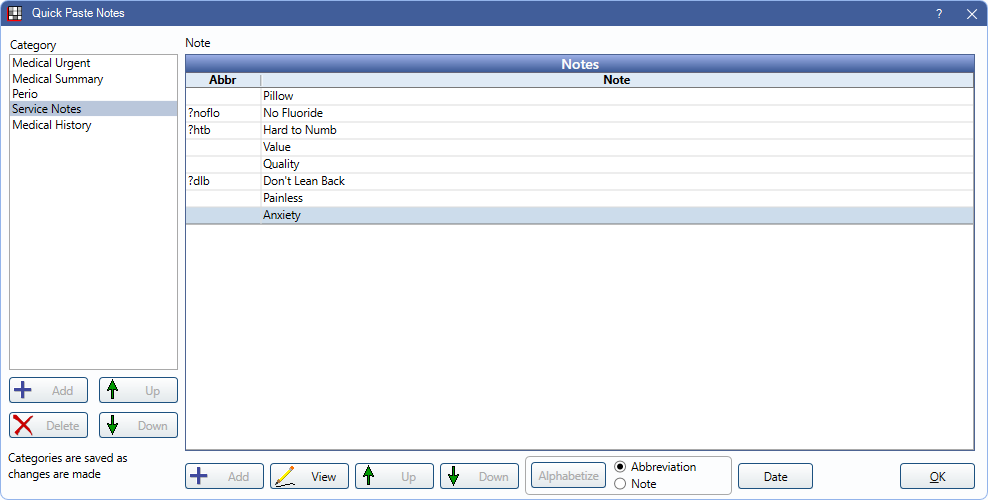Screen dimensions: 988x500
Task: Open the Medical History category
Action: pos(52,125)
